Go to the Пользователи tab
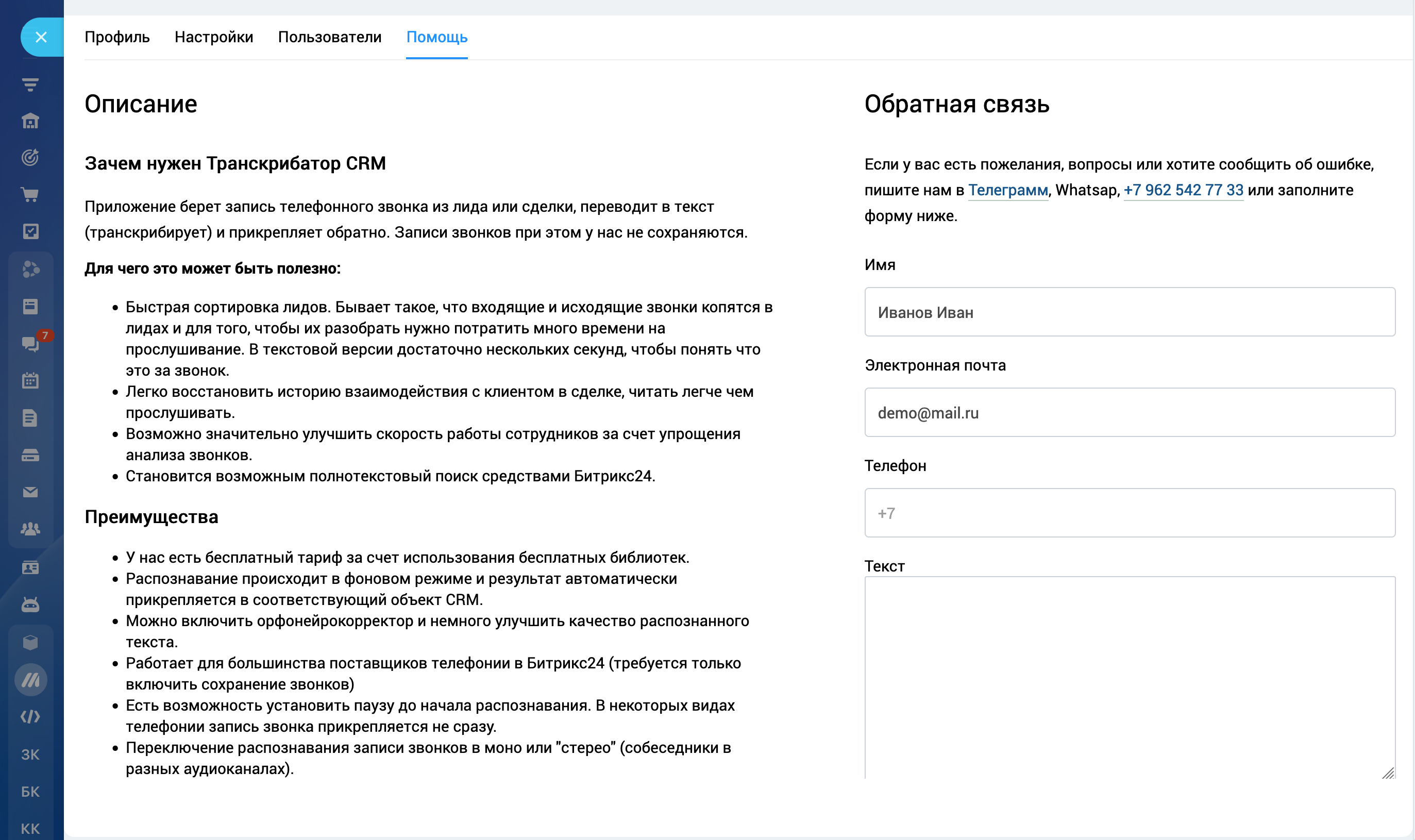 pyautogui.click(x=329, y=37)
